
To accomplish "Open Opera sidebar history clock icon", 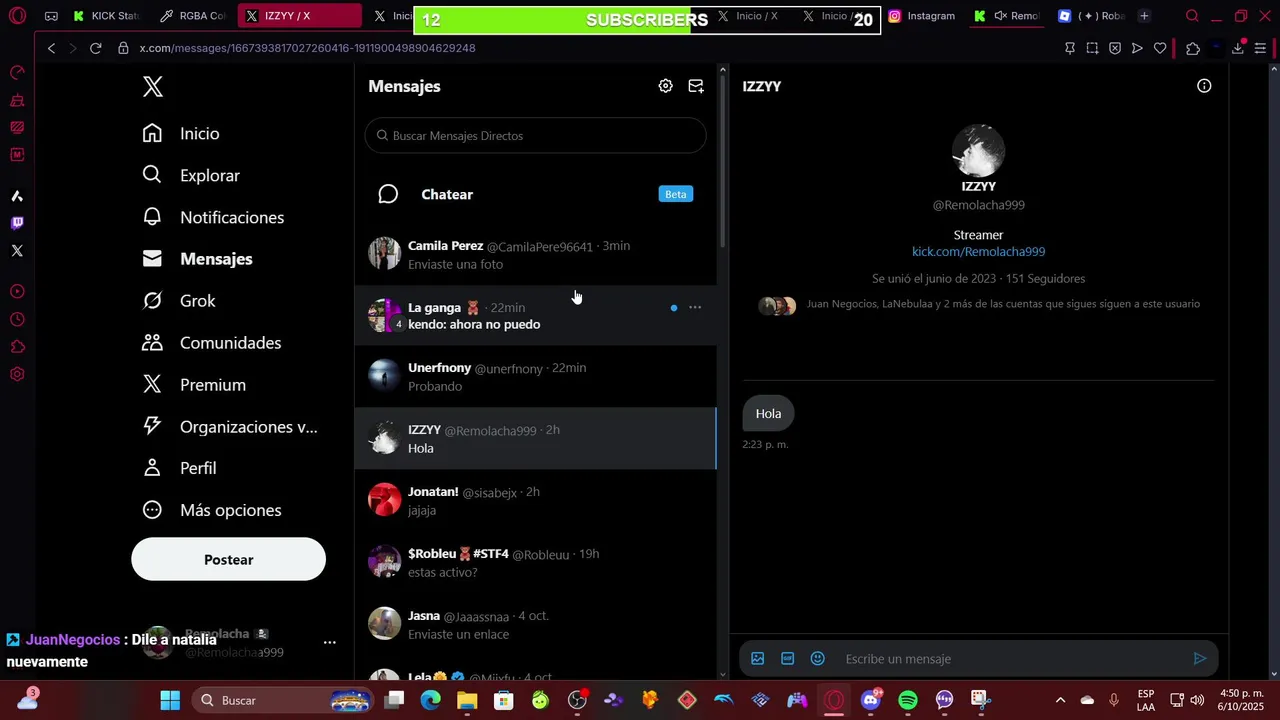I will coord(17,320).
